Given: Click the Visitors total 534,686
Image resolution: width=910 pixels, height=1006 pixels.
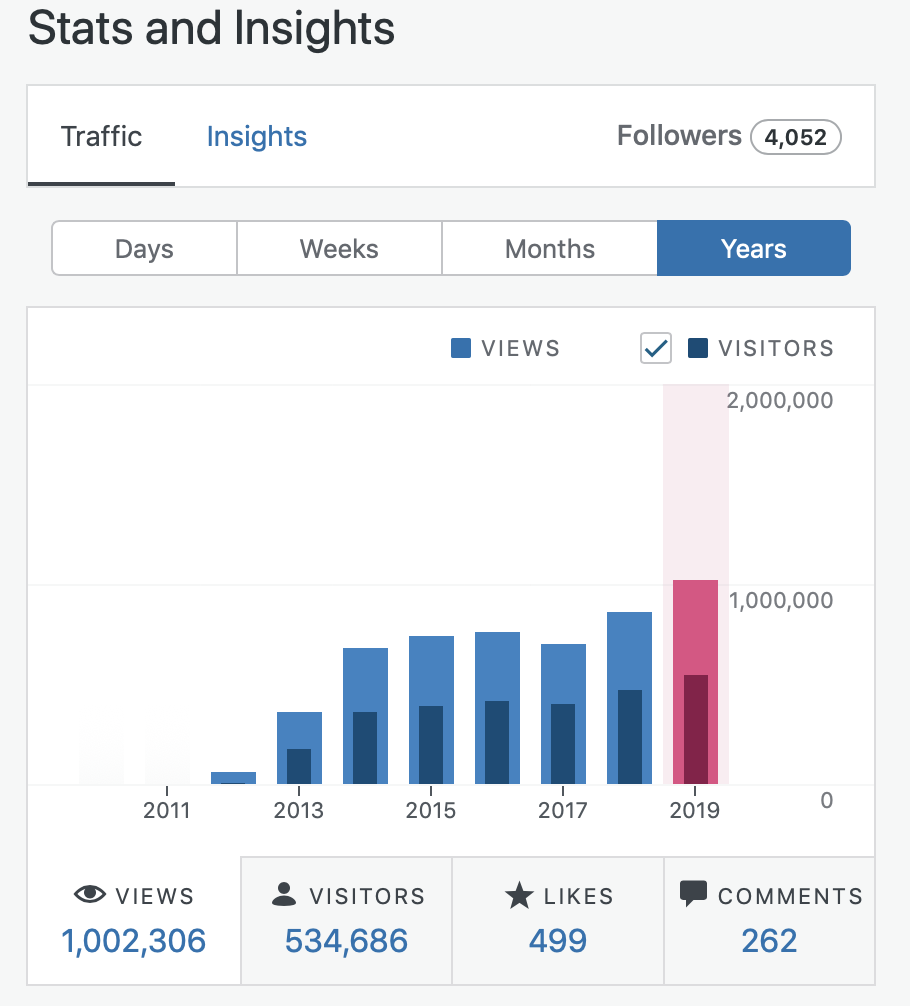Looking at the screenshot, I should pos(346,940).
